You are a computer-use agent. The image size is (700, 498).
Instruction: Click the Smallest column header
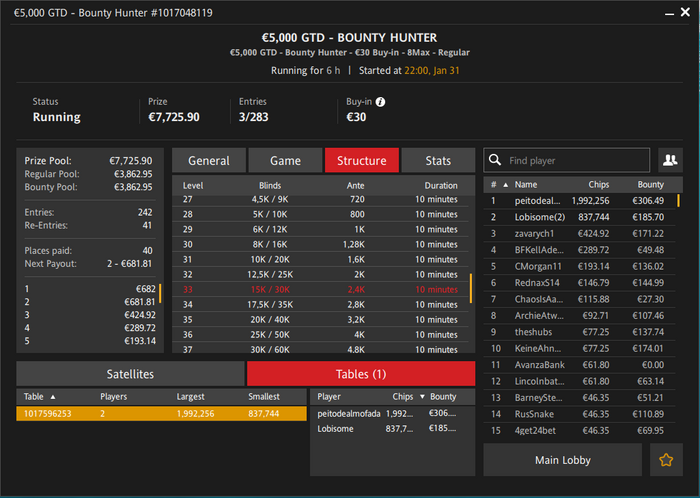point(264,396)
